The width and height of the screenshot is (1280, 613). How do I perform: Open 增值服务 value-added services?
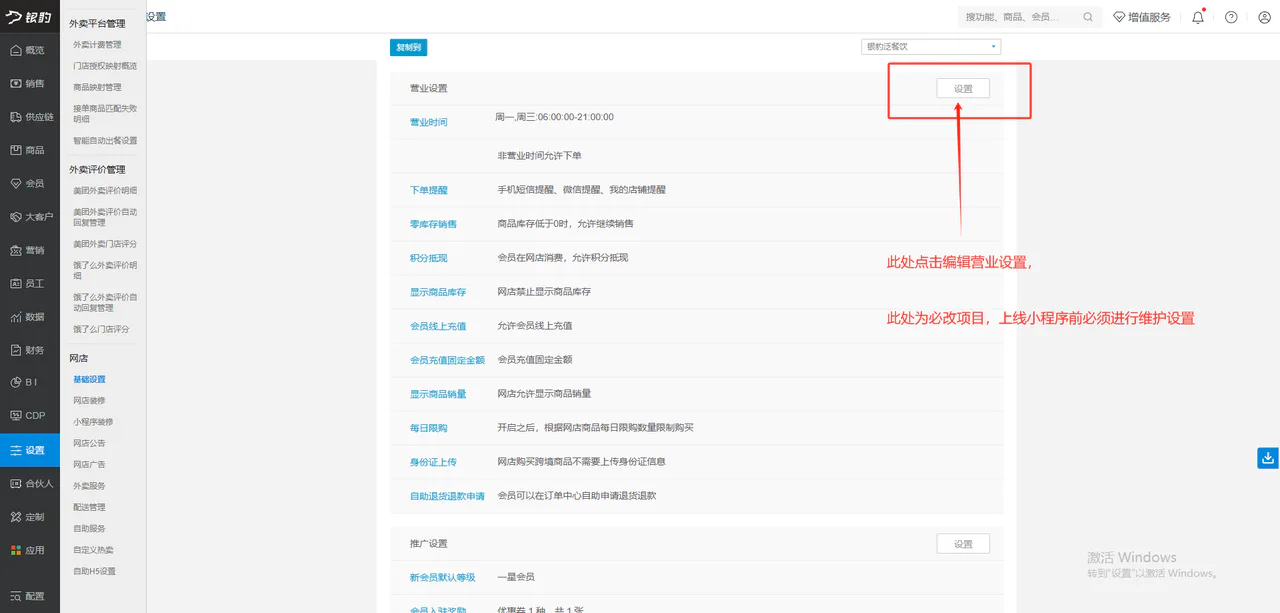click(x=1141, y=17)
